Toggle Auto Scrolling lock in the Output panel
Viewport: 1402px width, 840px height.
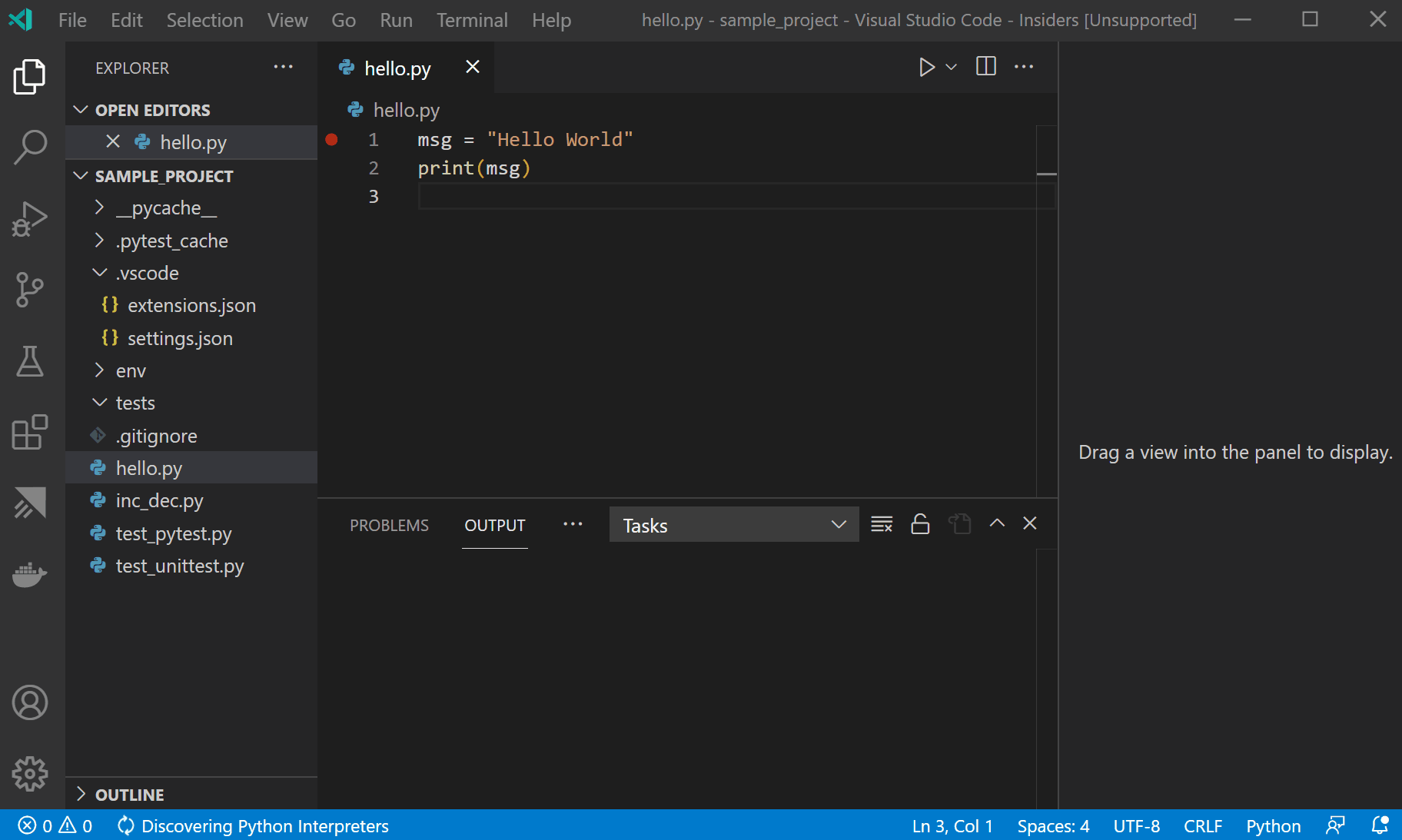pyautogui.click(x=919, y=523)
